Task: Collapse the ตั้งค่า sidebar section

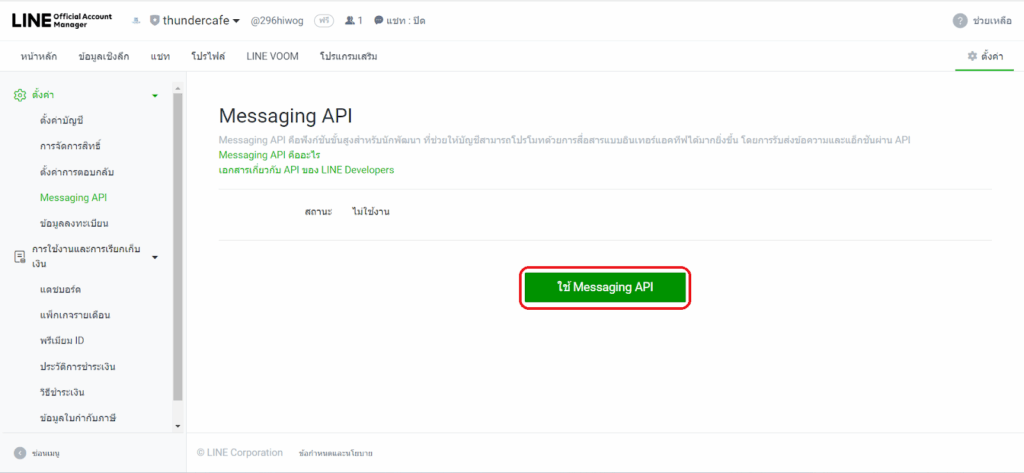Action: click(x=154, y=96)
